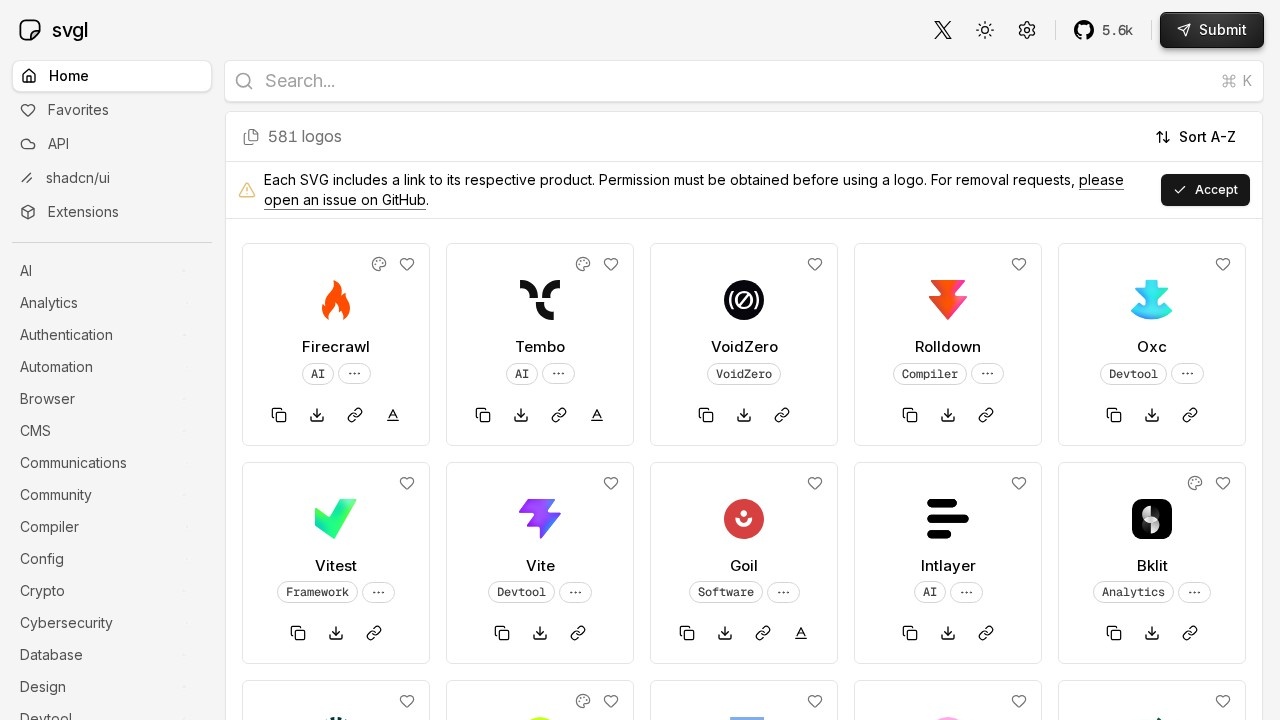
Task: Copy the Firecrawl SVG to clipboard
Action: pos(279,415)
